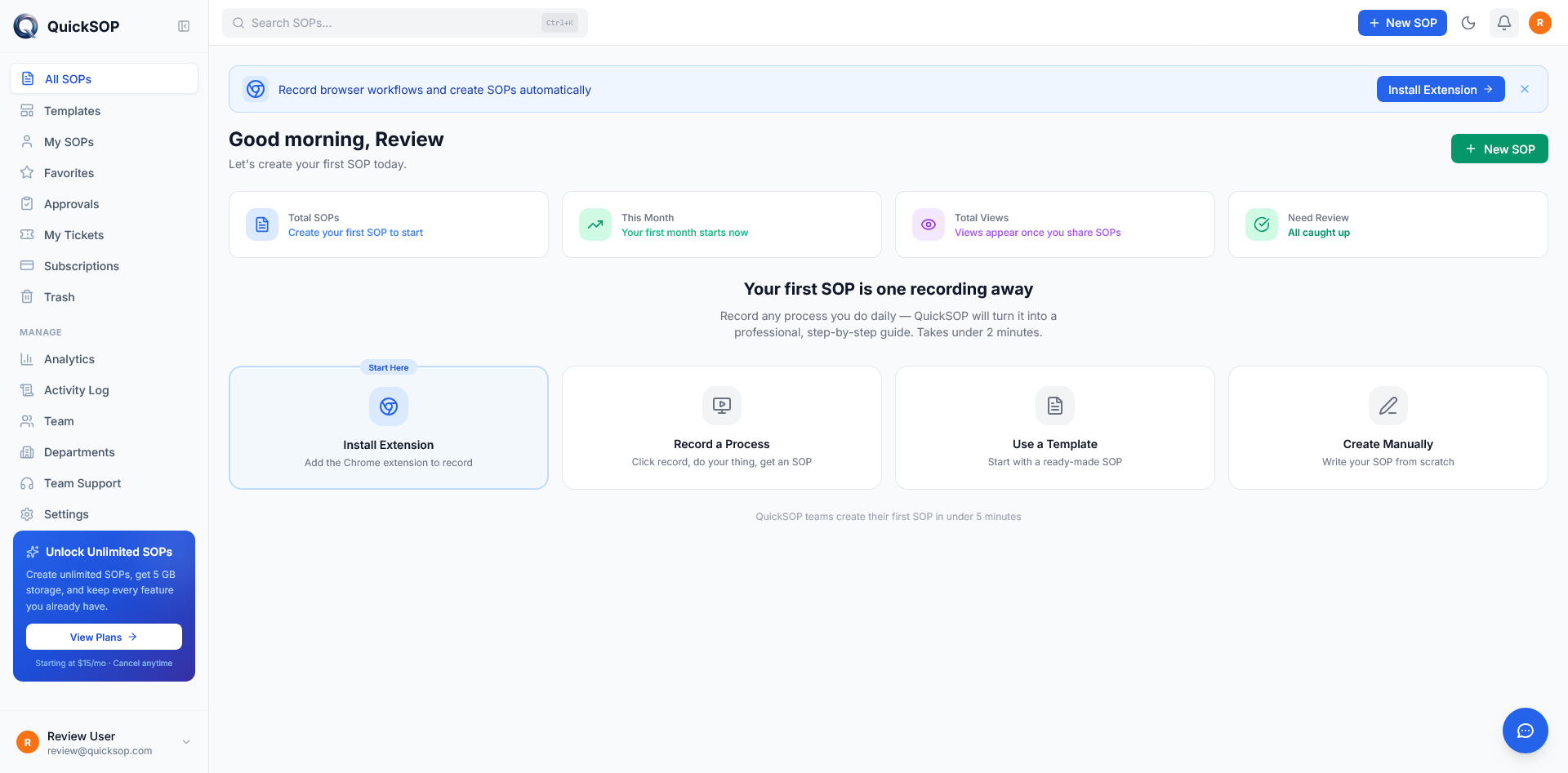Viewport: 1568px width, 773px height.
Task: Click 'Views appear once you share SOPs'
Action: 1037,233
